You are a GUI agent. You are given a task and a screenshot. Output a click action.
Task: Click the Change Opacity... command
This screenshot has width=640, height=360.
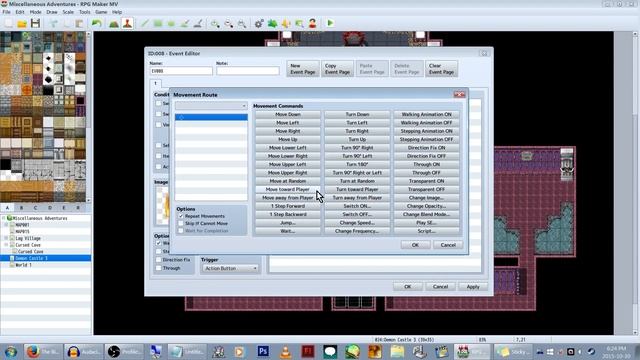tap(427, 206)
